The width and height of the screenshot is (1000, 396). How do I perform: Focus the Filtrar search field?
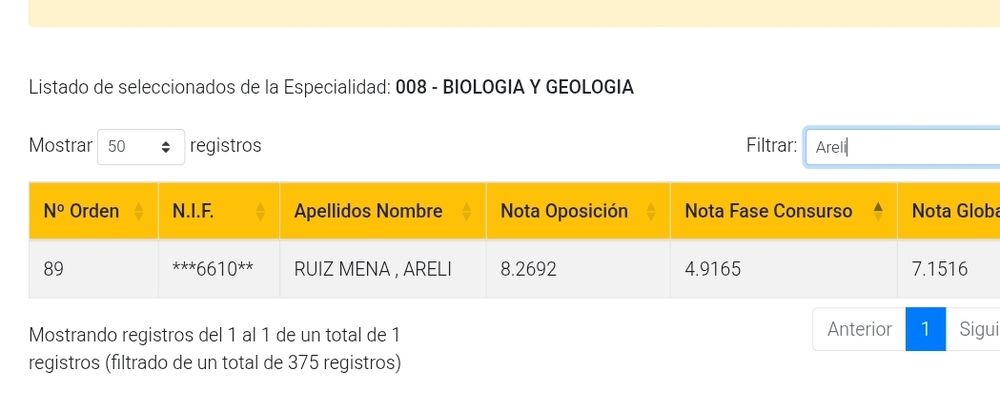pyautogui.click(x=902, y=147)
